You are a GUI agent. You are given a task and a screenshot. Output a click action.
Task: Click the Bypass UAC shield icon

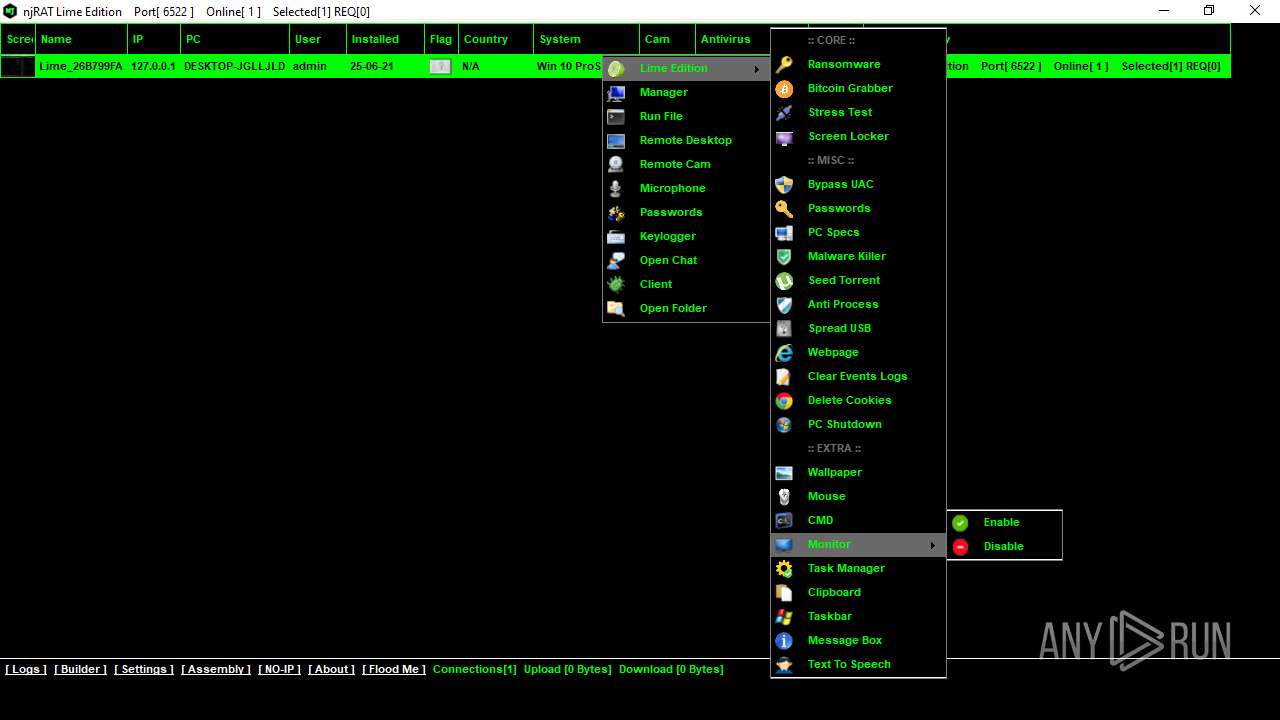pos(785,184)
